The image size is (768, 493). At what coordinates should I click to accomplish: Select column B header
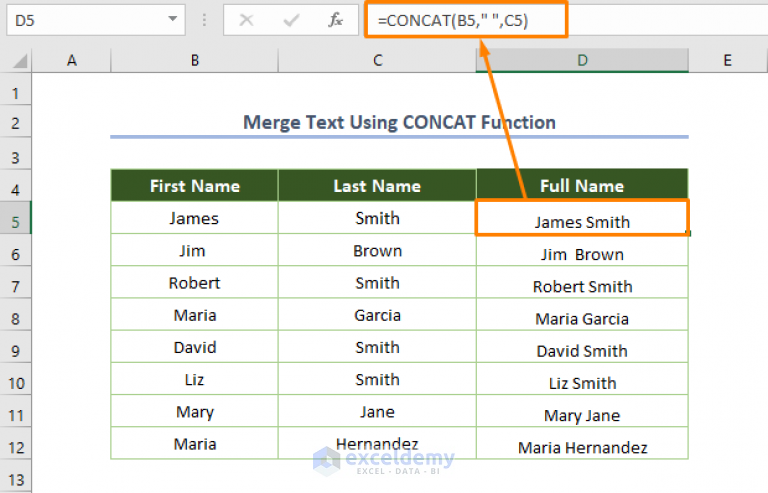pyautogui.click(x=194, y=61)
